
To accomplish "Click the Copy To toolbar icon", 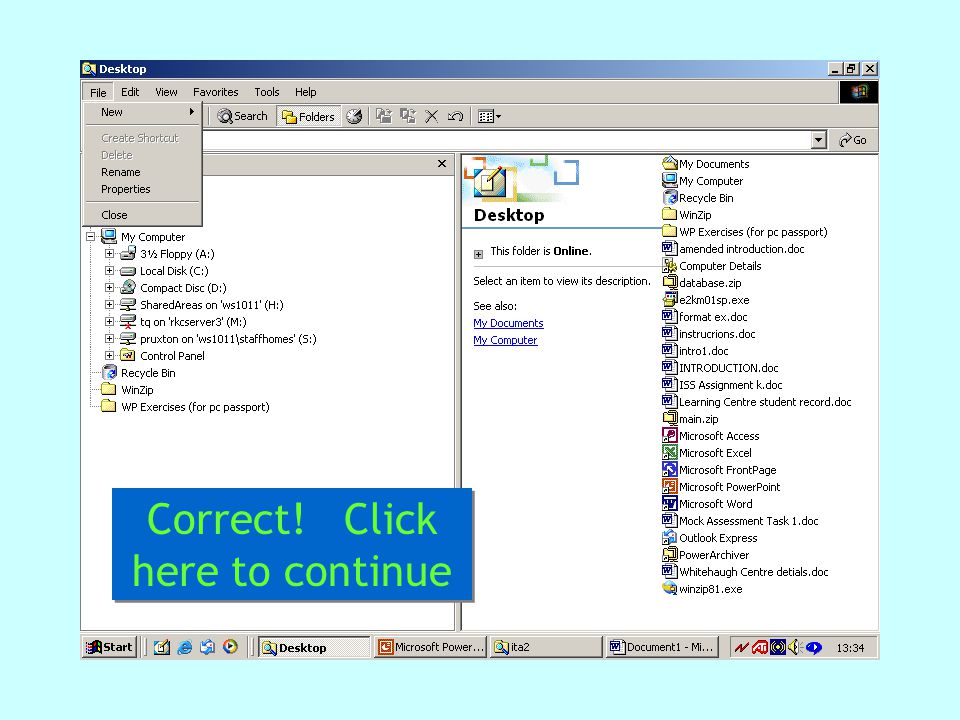I will tap(408, 116).
